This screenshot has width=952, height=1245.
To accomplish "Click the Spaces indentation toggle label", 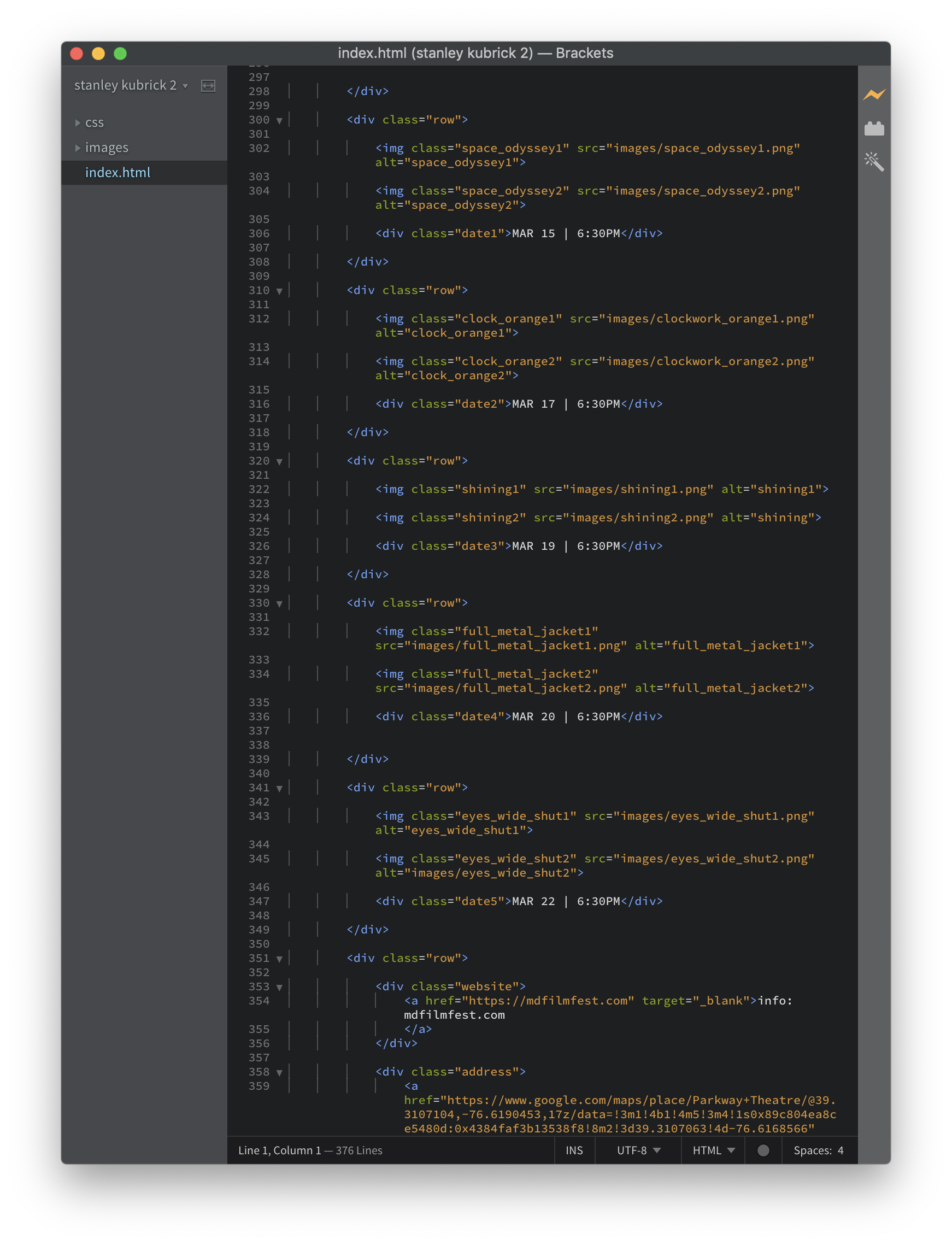I will [x=812, y=1150].
